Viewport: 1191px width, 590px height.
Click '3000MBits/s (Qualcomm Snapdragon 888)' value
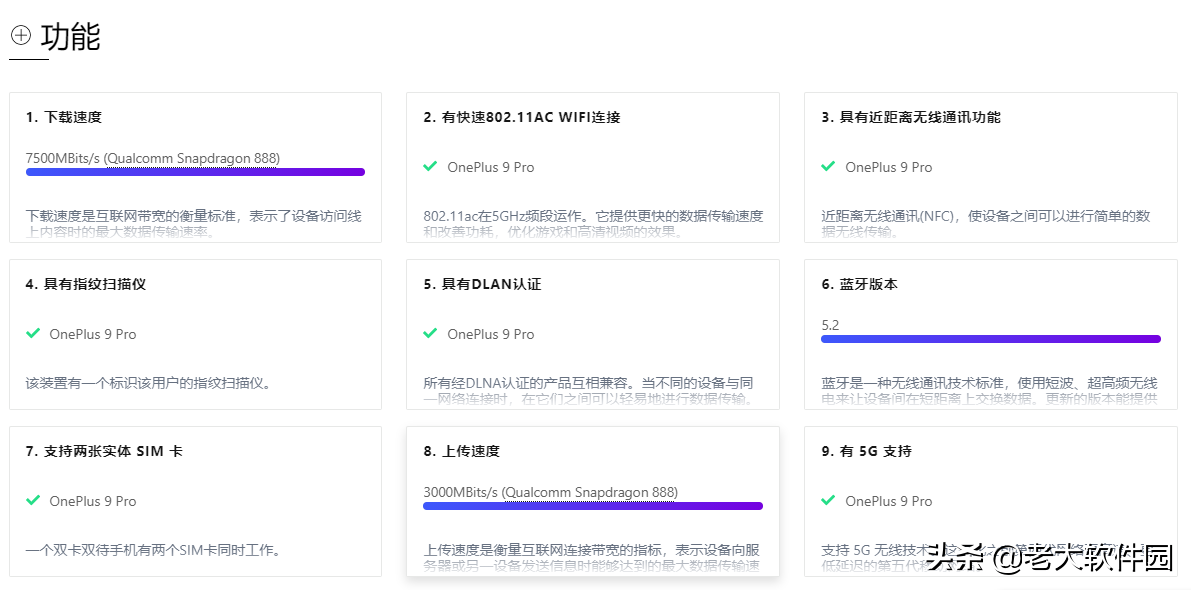[551, 492]
